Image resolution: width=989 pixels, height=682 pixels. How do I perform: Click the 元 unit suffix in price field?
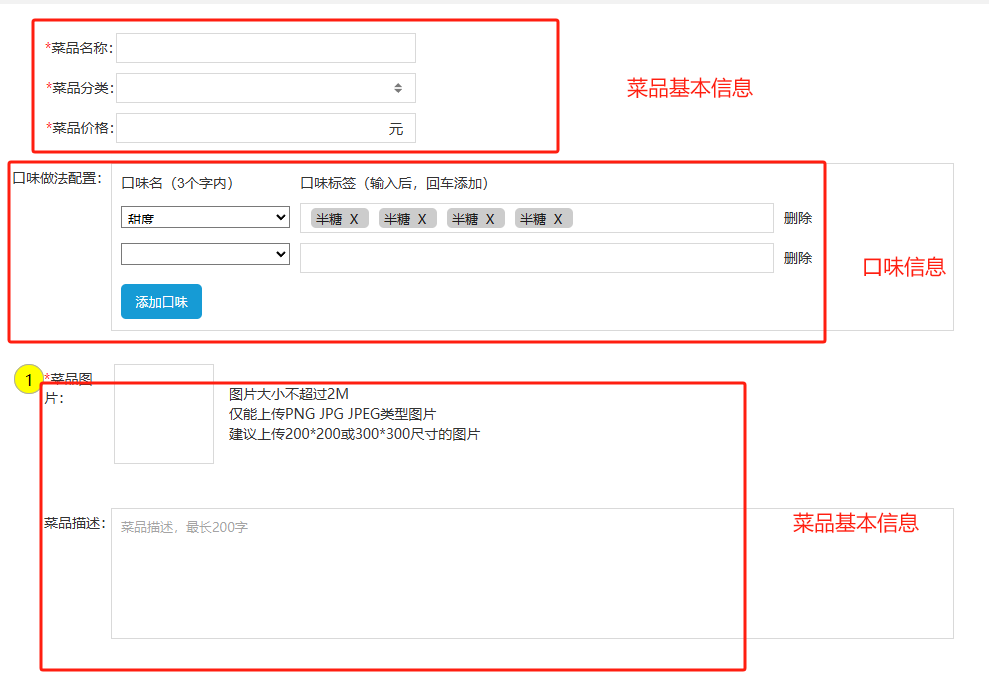(x=396, y=129)
